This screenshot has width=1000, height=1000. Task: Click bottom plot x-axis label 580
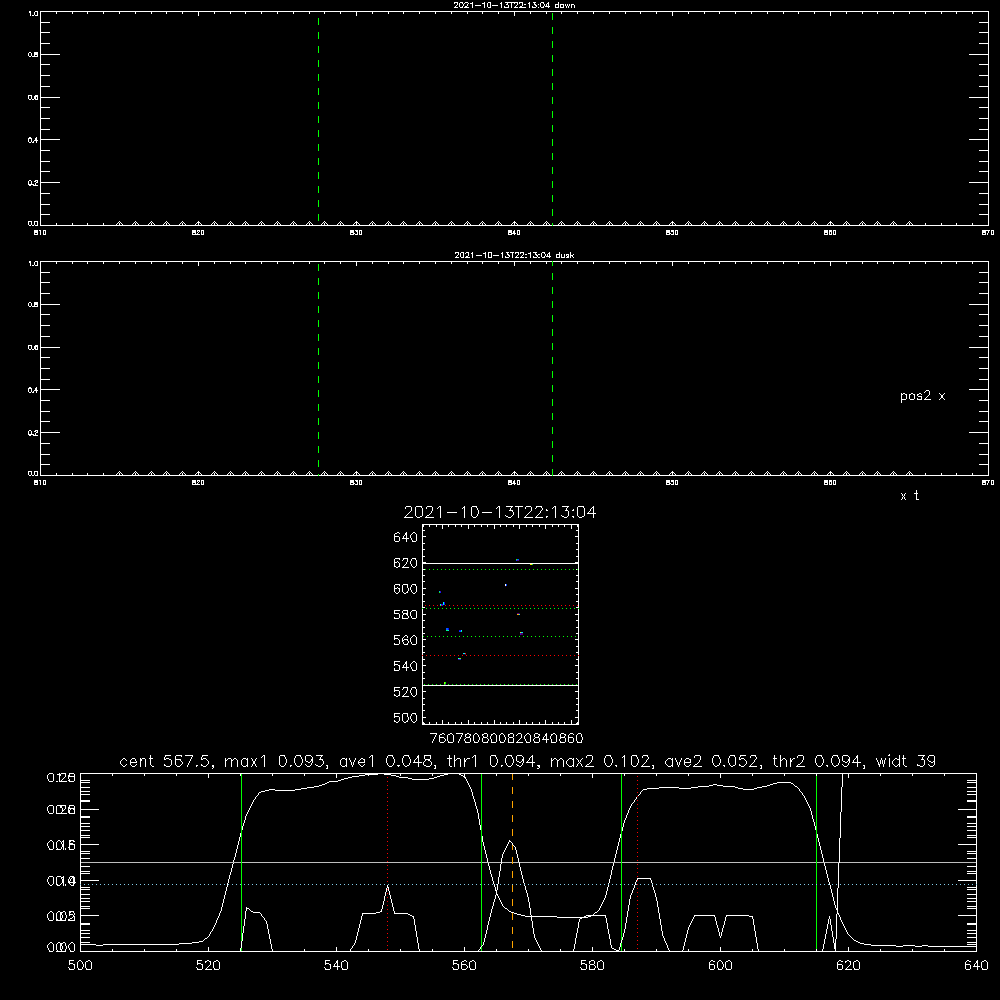592,966
